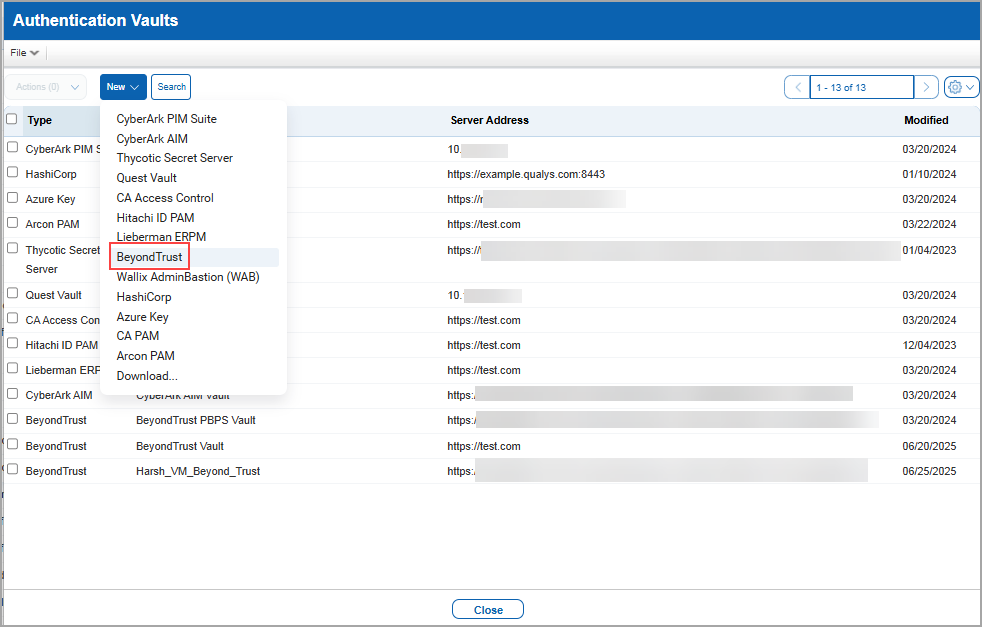The width and height of the screenshot is (982, 627).
Task: Choose Hitachi ID PAM option
Action: coord(155,217)
